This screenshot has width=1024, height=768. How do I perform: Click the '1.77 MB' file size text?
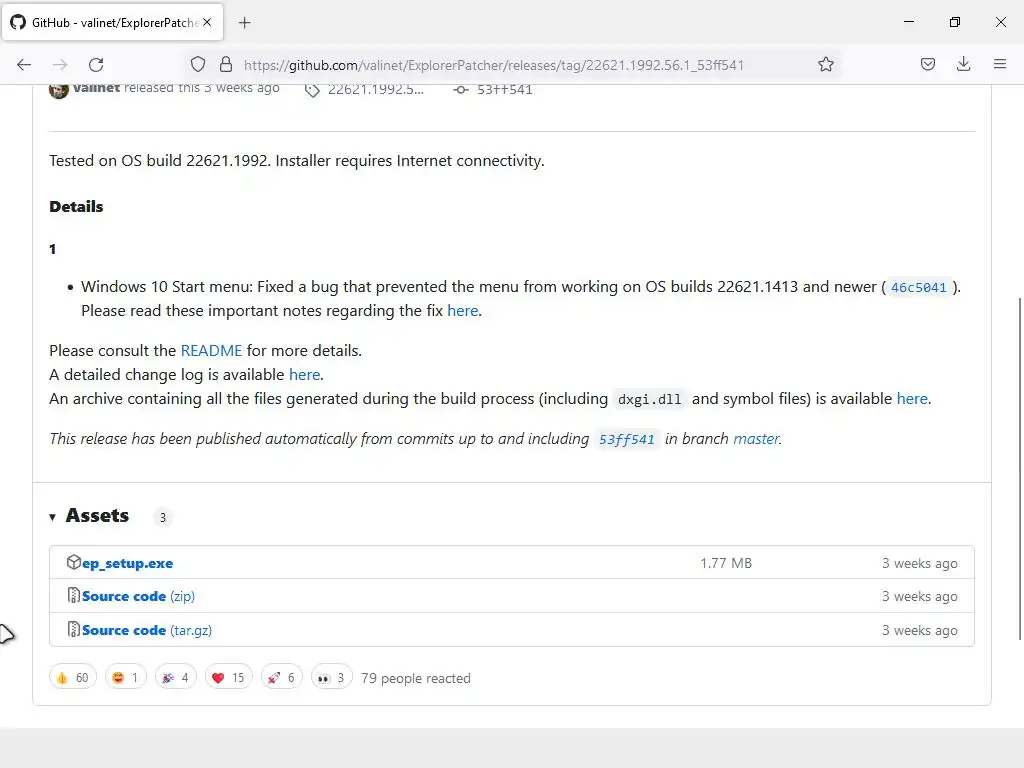(726, 564)
